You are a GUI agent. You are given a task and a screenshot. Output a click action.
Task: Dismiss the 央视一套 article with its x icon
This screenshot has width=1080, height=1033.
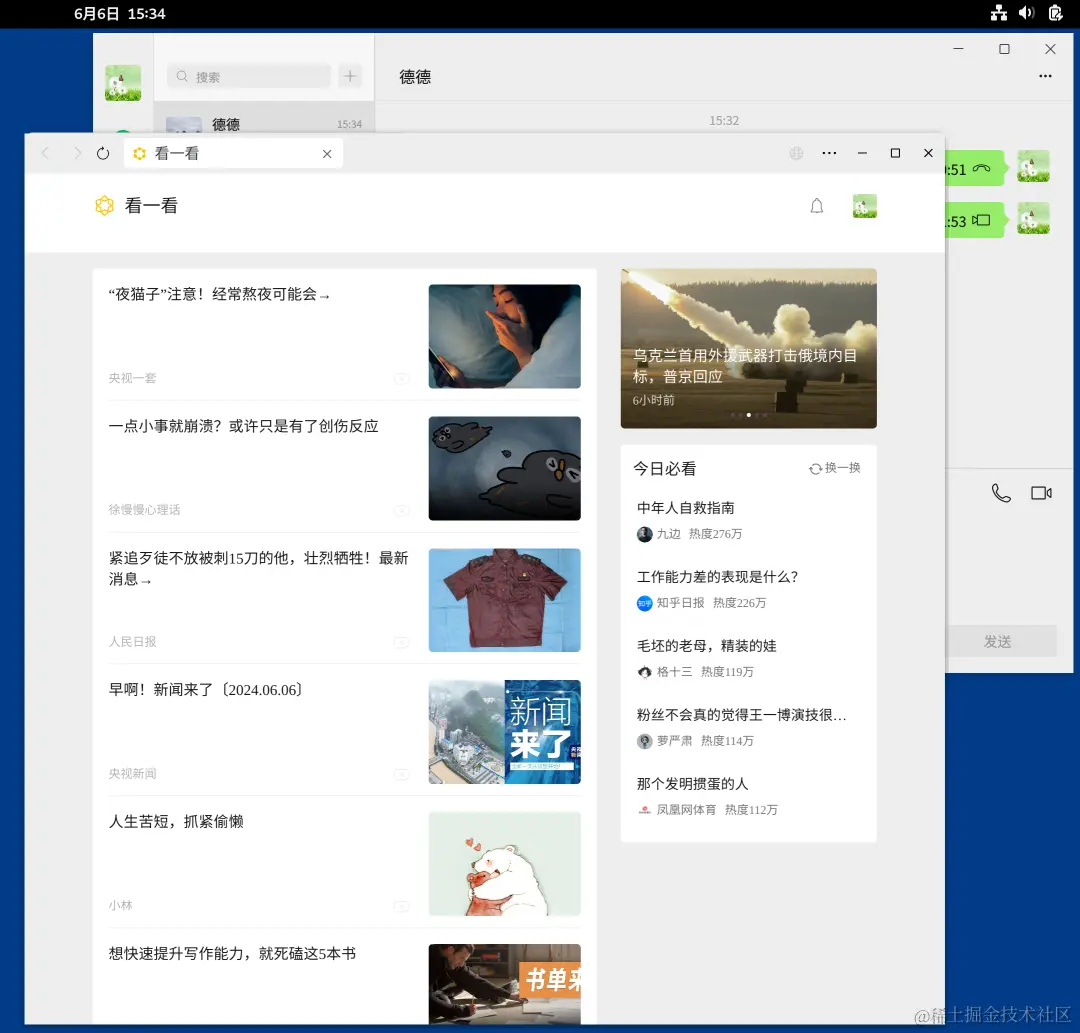click(402, 379)
